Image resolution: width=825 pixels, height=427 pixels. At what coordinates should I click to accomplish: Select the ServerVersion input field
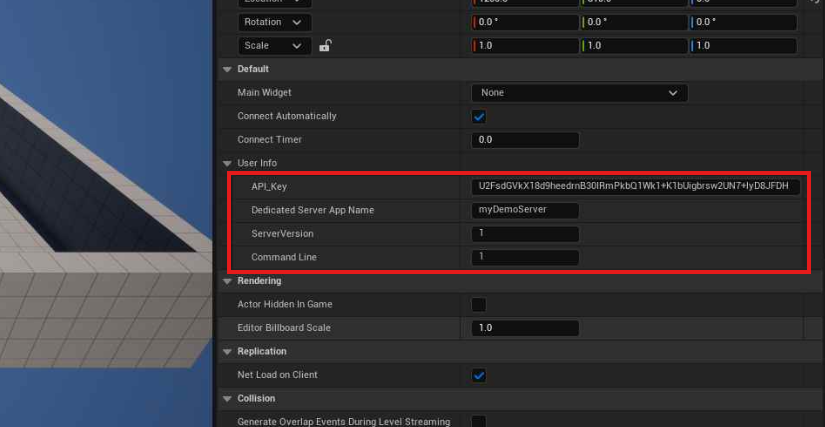pos(525,234)
